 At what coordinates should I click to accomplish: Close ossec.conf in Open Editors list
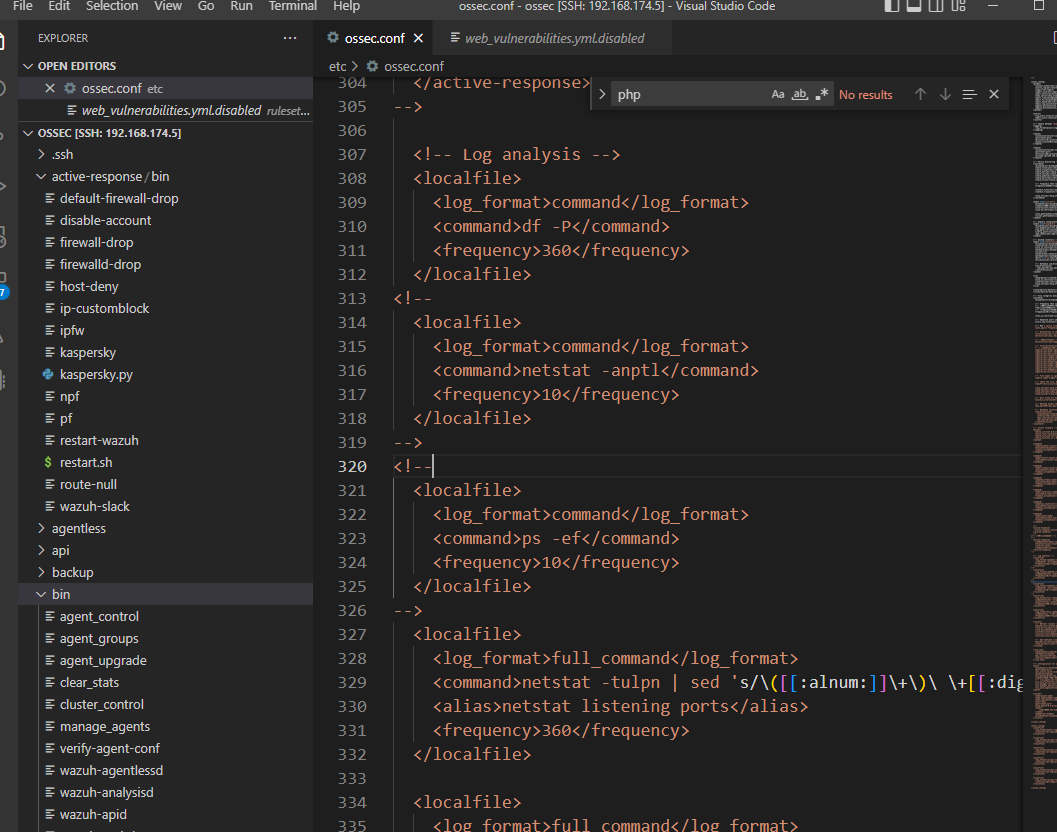pos(50,88)
